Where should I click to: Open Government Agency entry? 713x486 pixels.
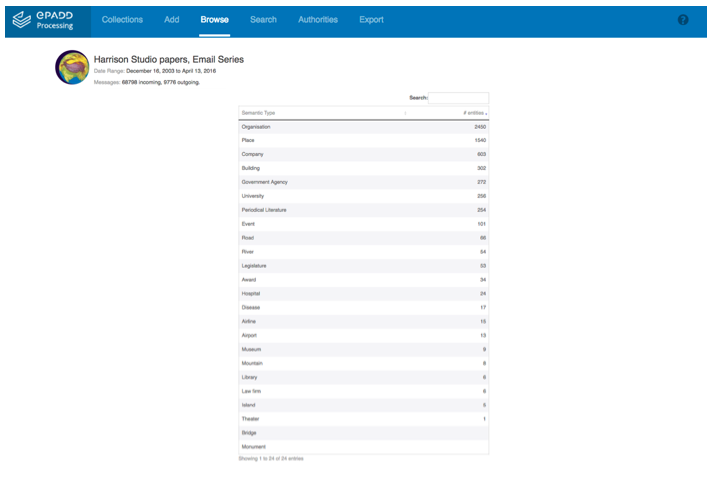pos(364,182)
